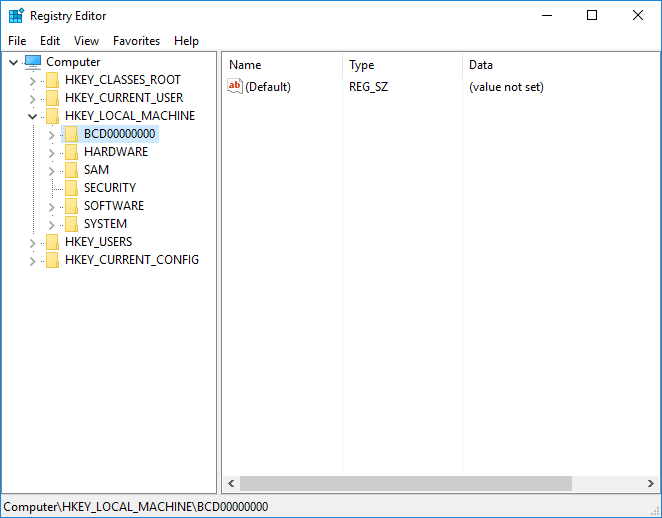
Task: Click the REG_SZ type cell
Action: click(x=368, y=87)
